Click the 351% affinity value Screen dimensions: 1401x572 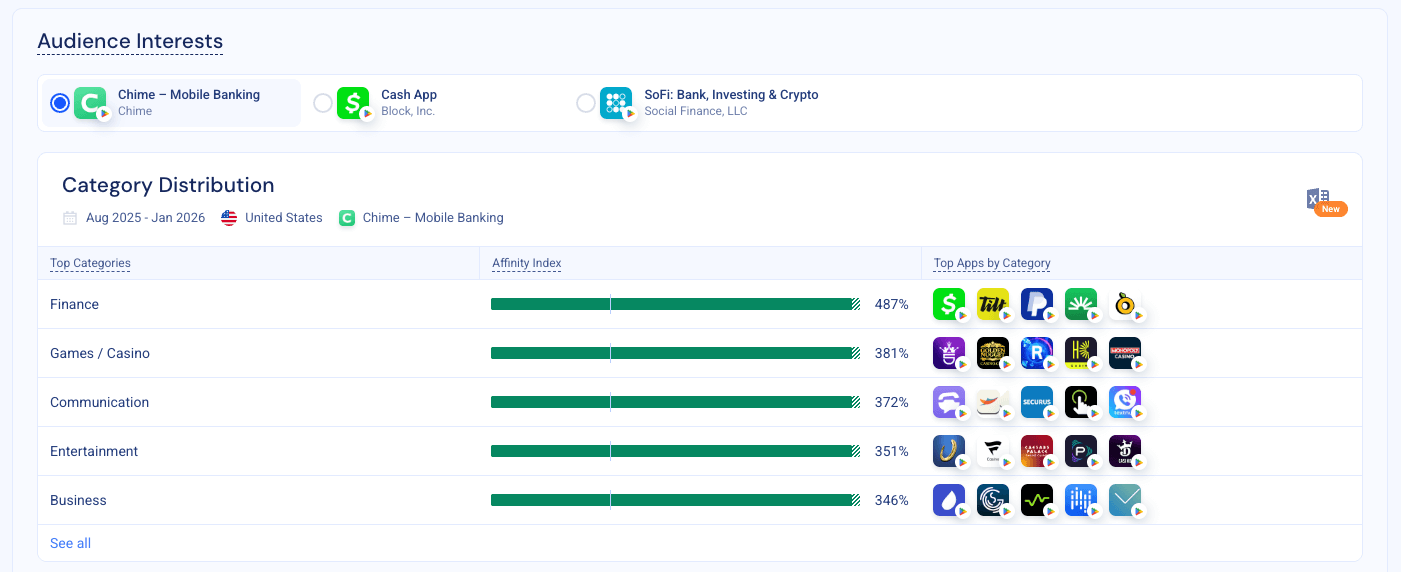[891, 451]
